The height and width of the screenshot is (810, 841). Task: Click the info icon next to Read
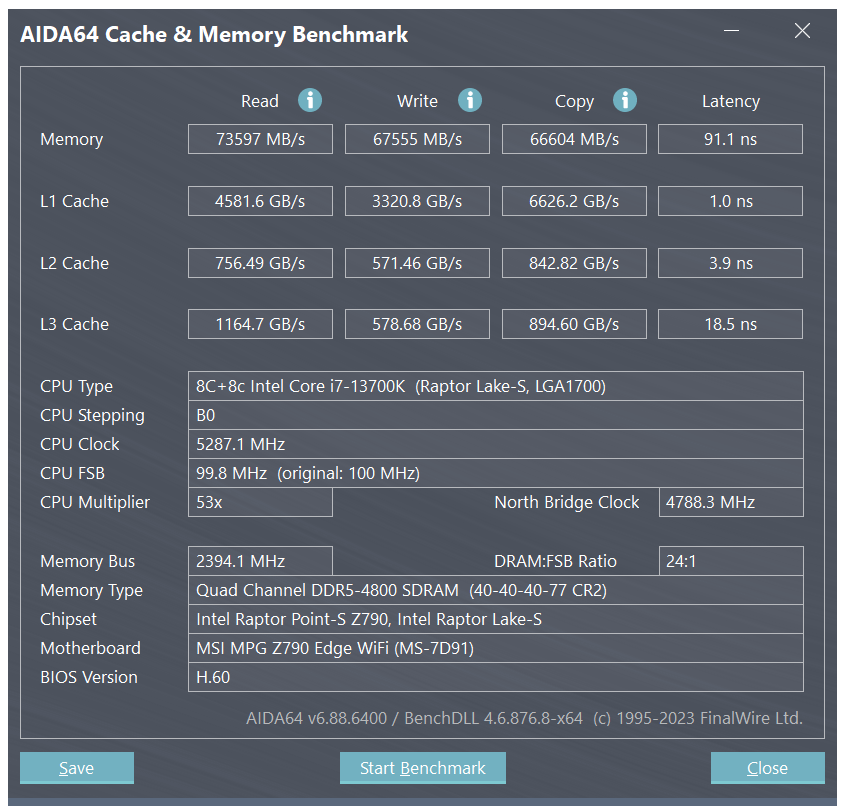[x=310, y=100]
